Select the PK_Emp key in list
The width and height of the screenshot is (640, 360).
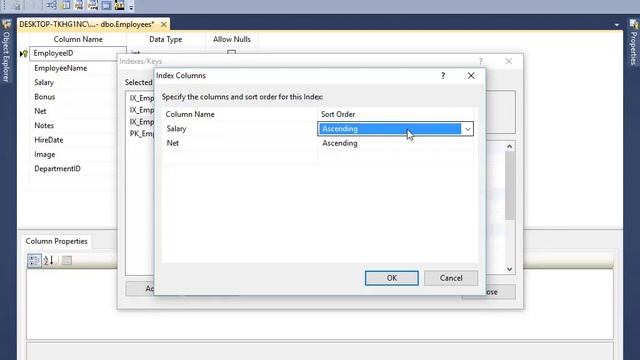(x=141, y=133)
